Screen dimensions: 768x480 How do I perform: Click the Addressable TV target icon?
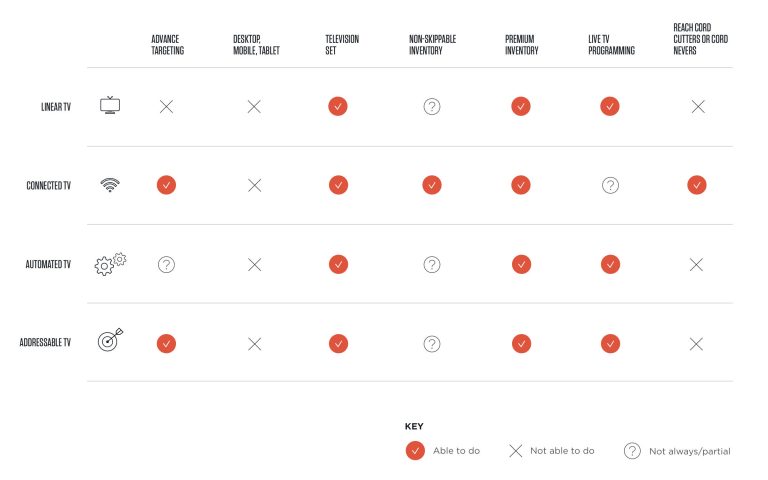[x=110, y=342]
